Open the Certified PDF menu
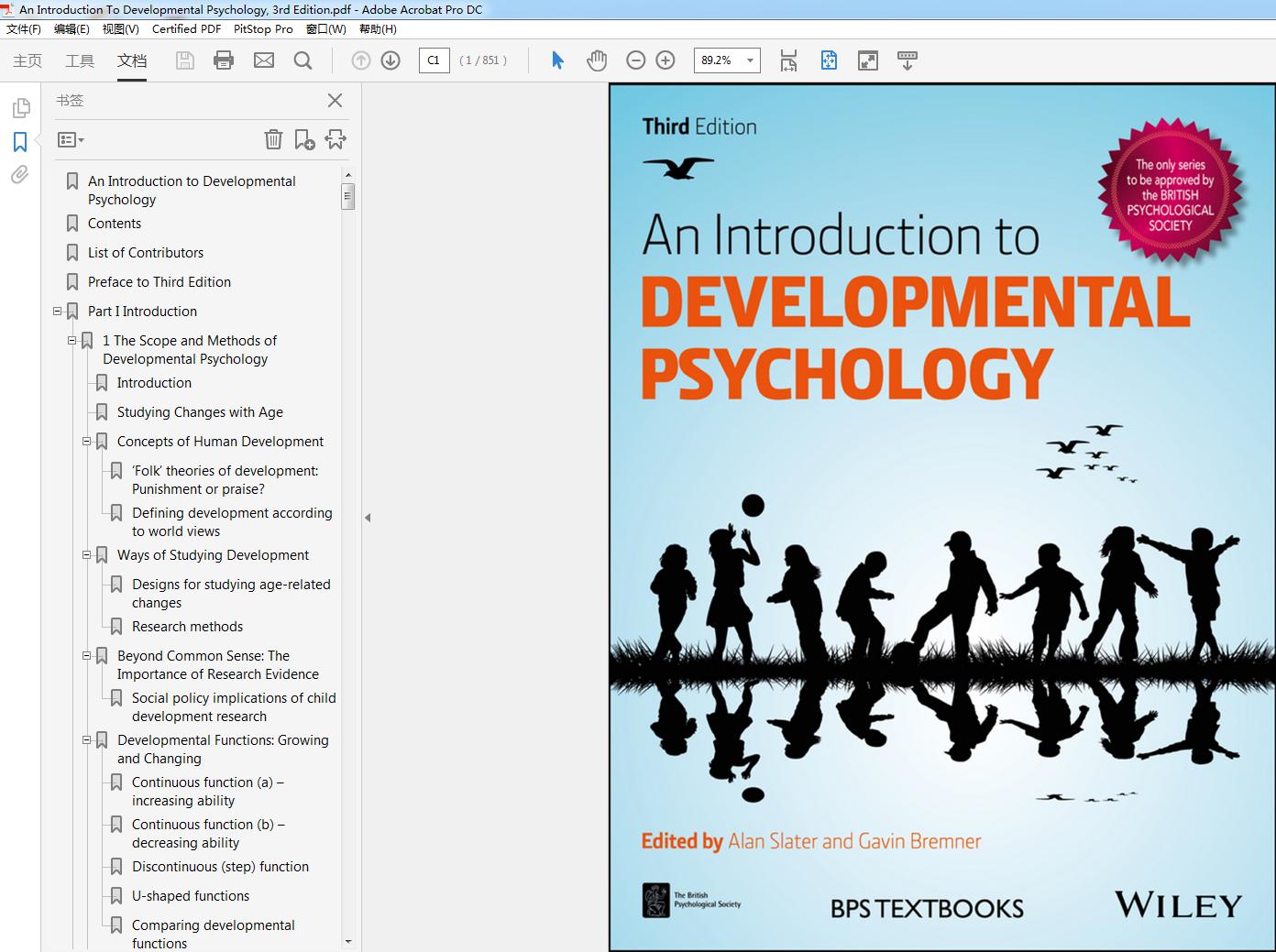The width and height of the screenshot is (1276, 952). point(186,28)
